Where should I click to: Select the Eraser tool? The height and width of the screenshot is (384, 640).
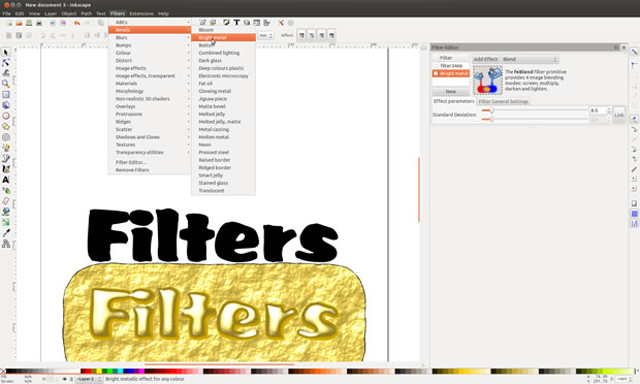click(6, 201)
